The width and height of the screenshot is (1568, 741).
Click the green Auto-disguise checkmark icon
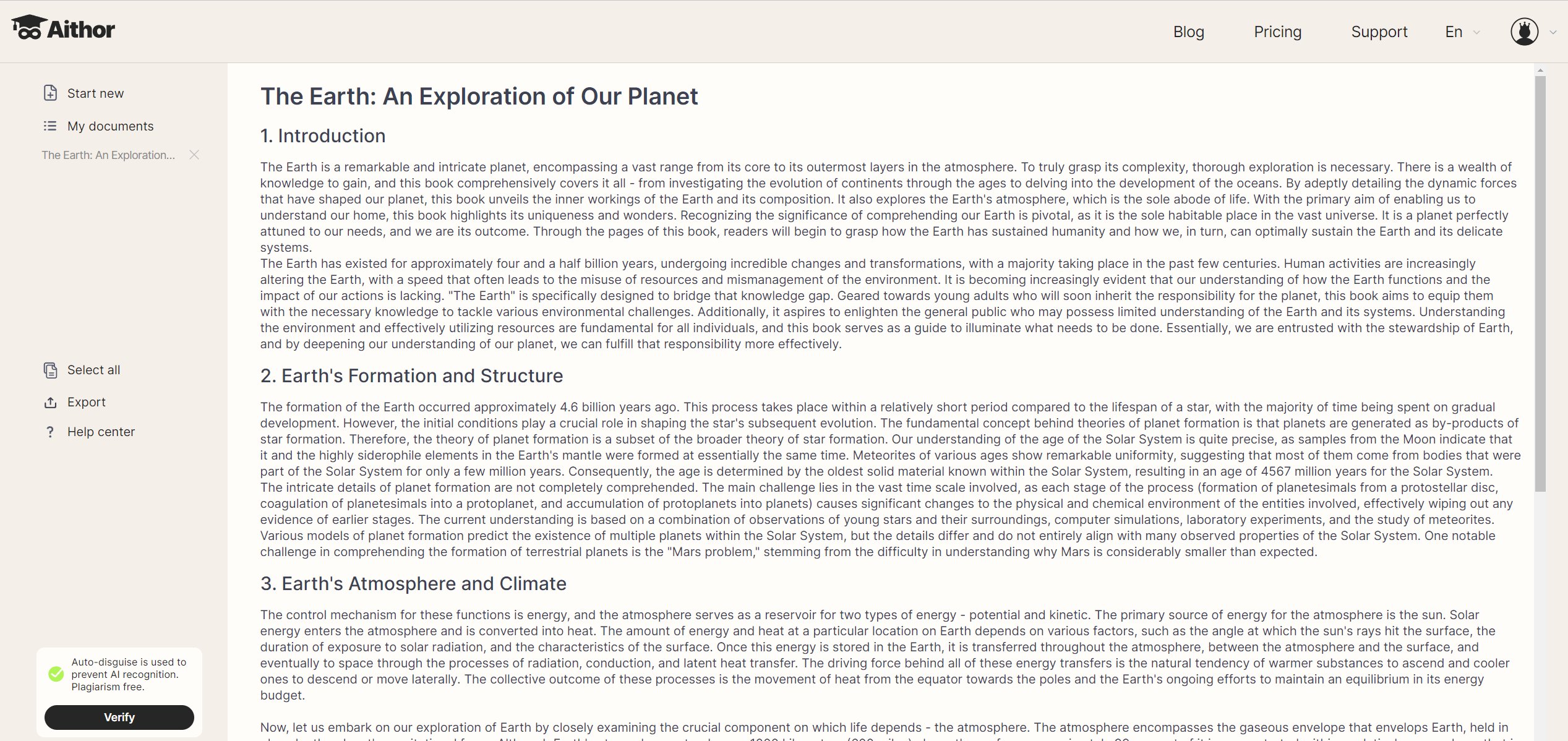click(56, 674)
